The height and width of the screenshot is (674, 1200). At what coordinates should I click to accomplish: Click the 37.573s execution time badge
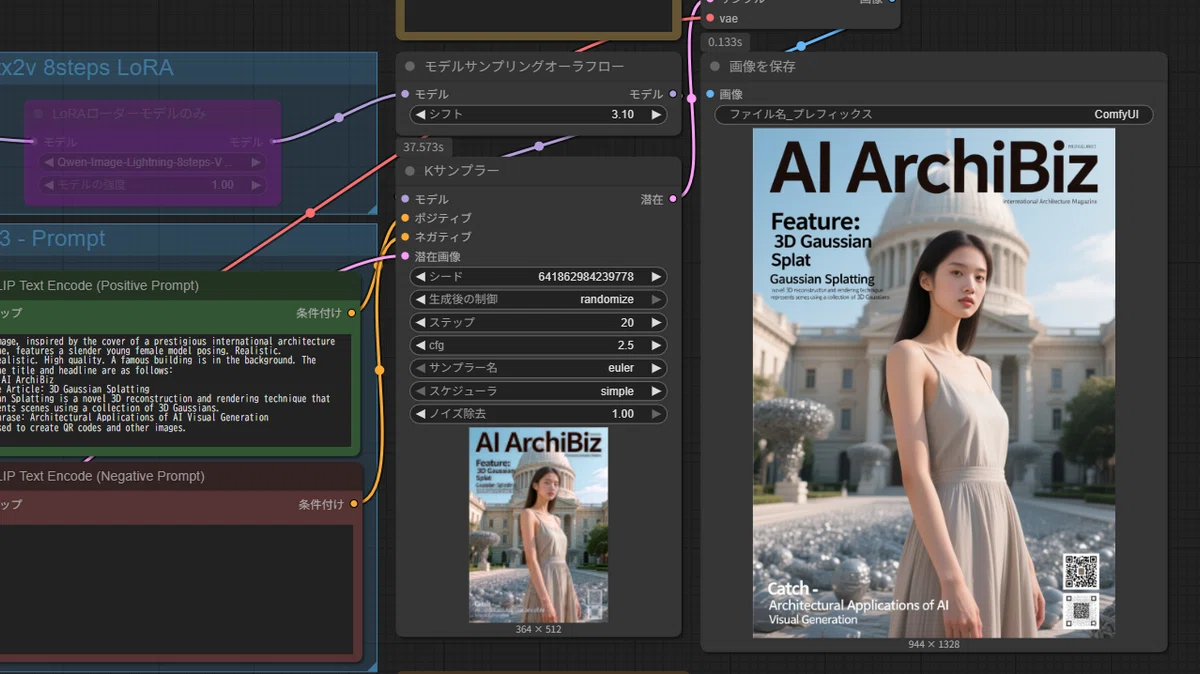pos(424,147)
